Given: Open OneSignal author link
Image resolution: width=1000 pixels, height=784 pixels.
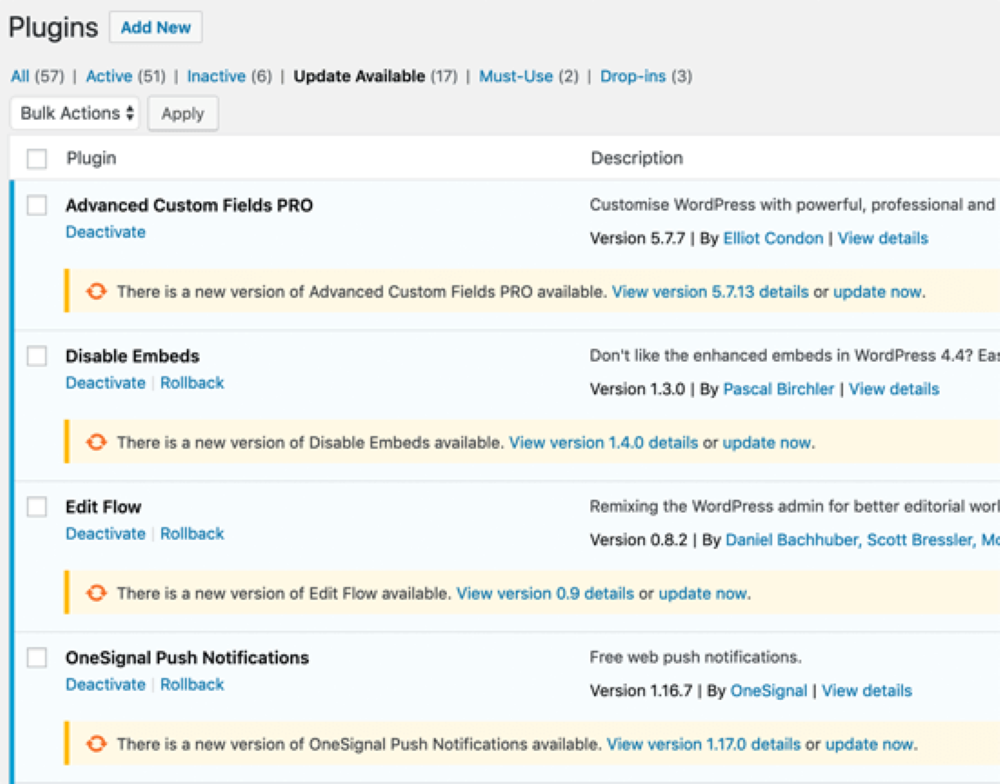Looking at the screenshot, I should coord(768,691).
